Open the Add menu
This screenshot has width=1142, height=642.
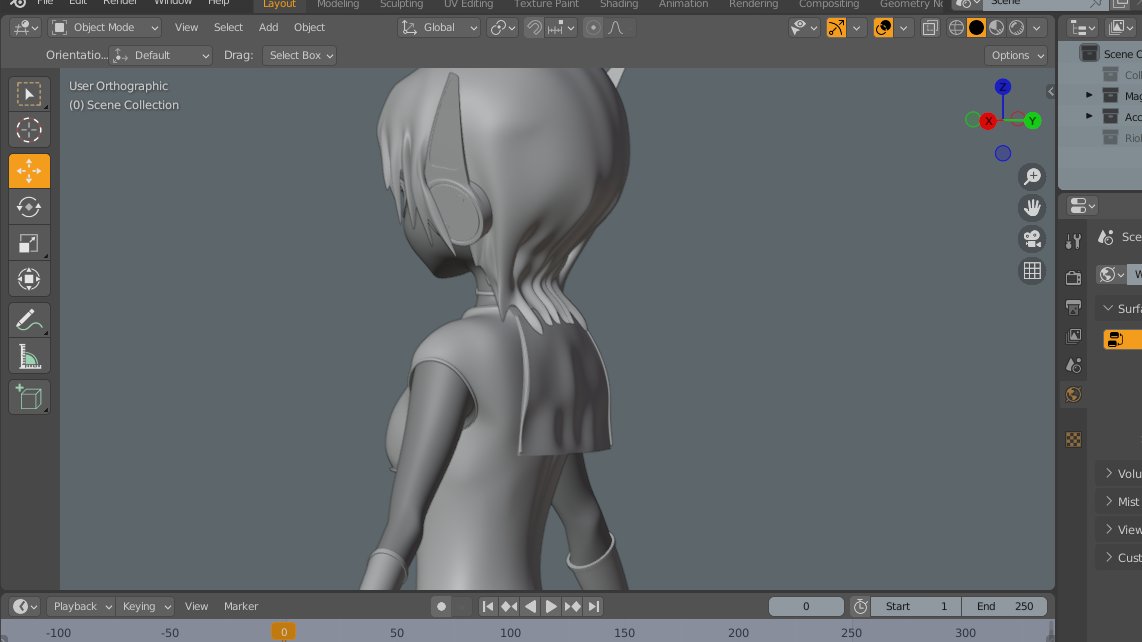269,28
